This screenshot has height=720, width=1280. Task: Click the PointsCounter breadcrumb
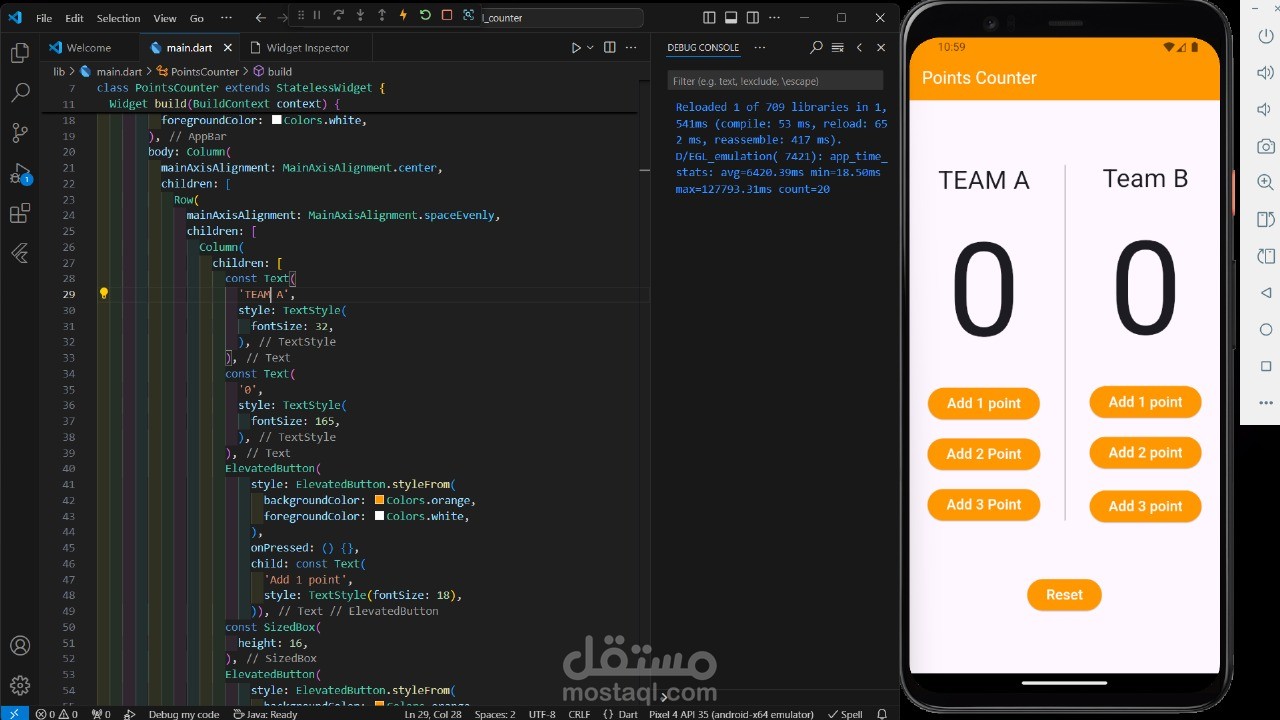coord(205,71)
